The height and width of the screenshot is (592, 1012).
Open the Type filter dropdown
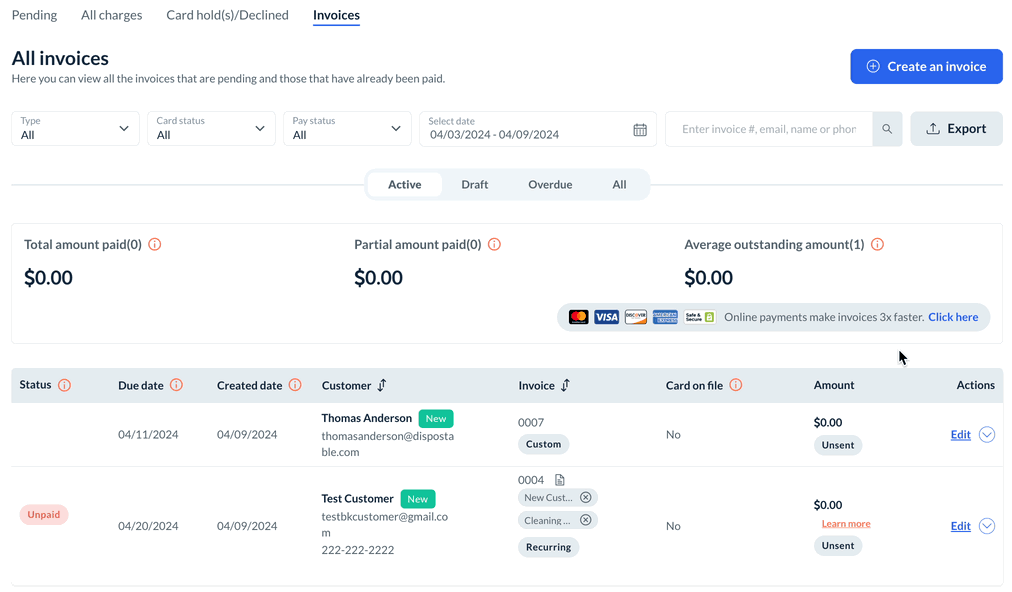[75, 129]
